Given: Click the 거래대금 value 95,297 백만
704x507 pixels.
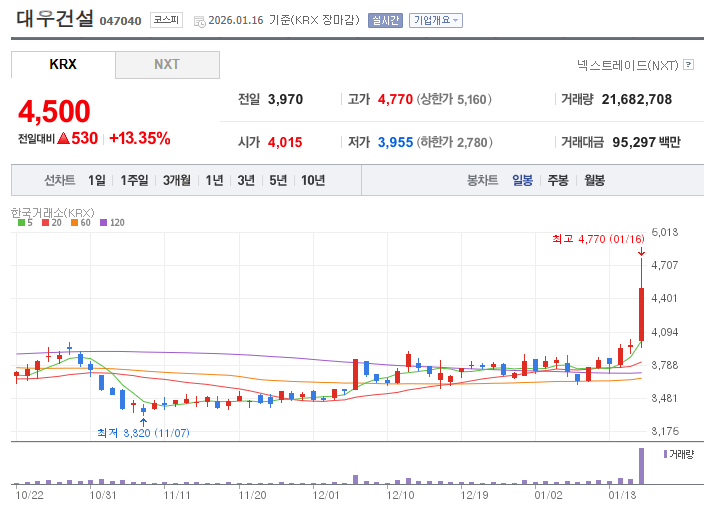Looking at the screenshot, I should (647, 142).
